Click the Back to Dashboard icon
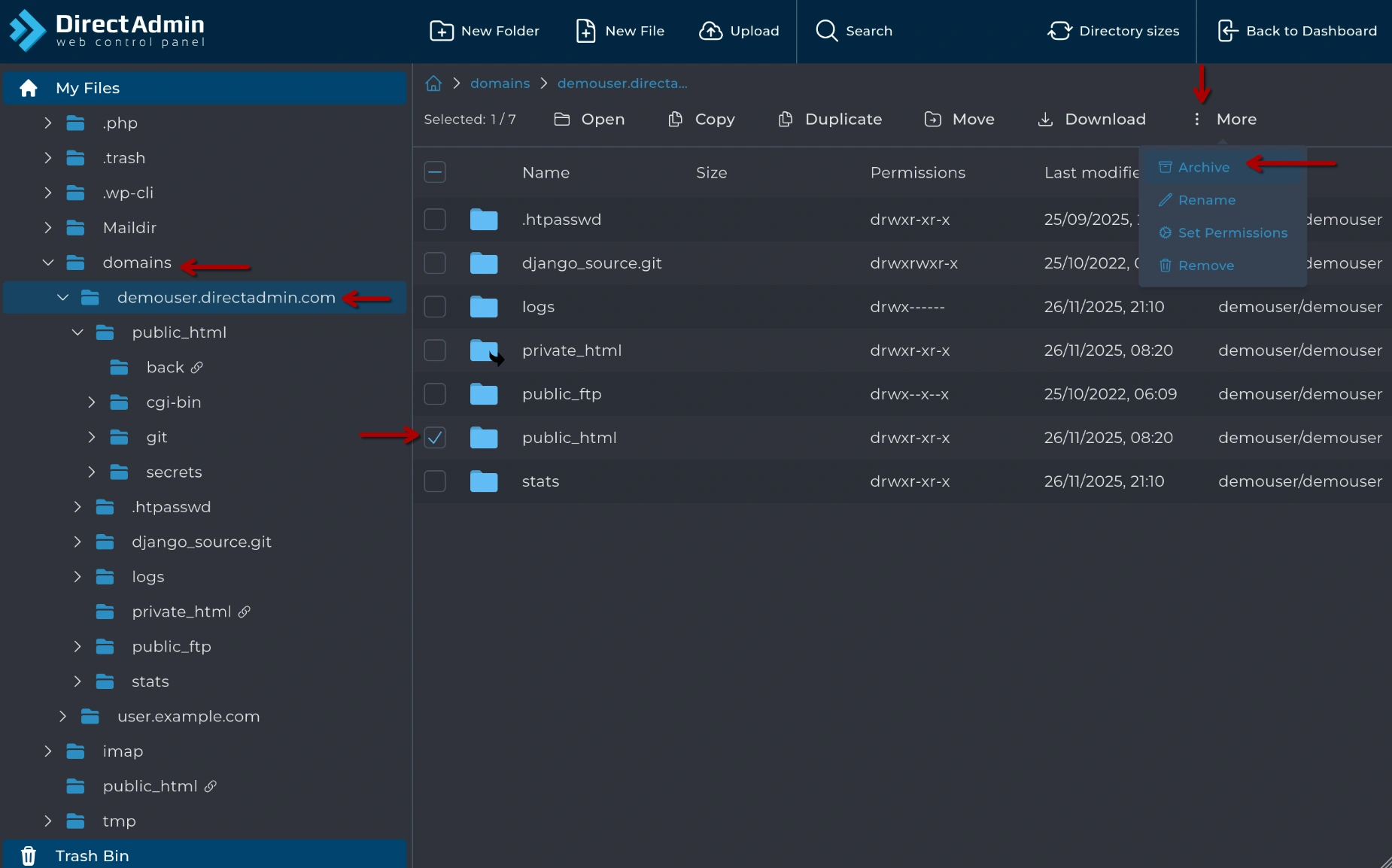Viewport: 1392px width, 868px height. click(x=1227, y=31)
